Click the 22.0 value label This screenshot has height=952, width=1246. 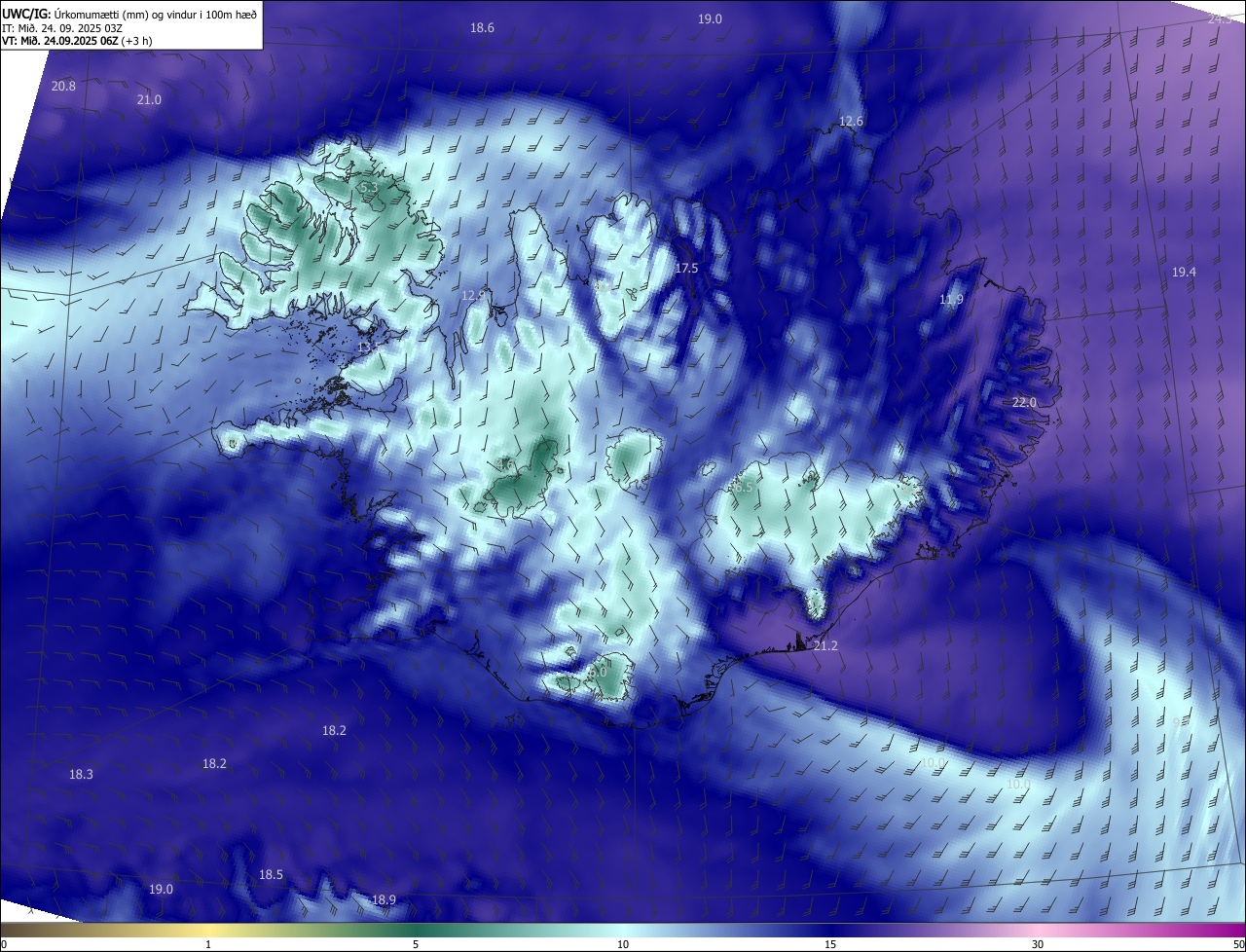pos(1024,403)
